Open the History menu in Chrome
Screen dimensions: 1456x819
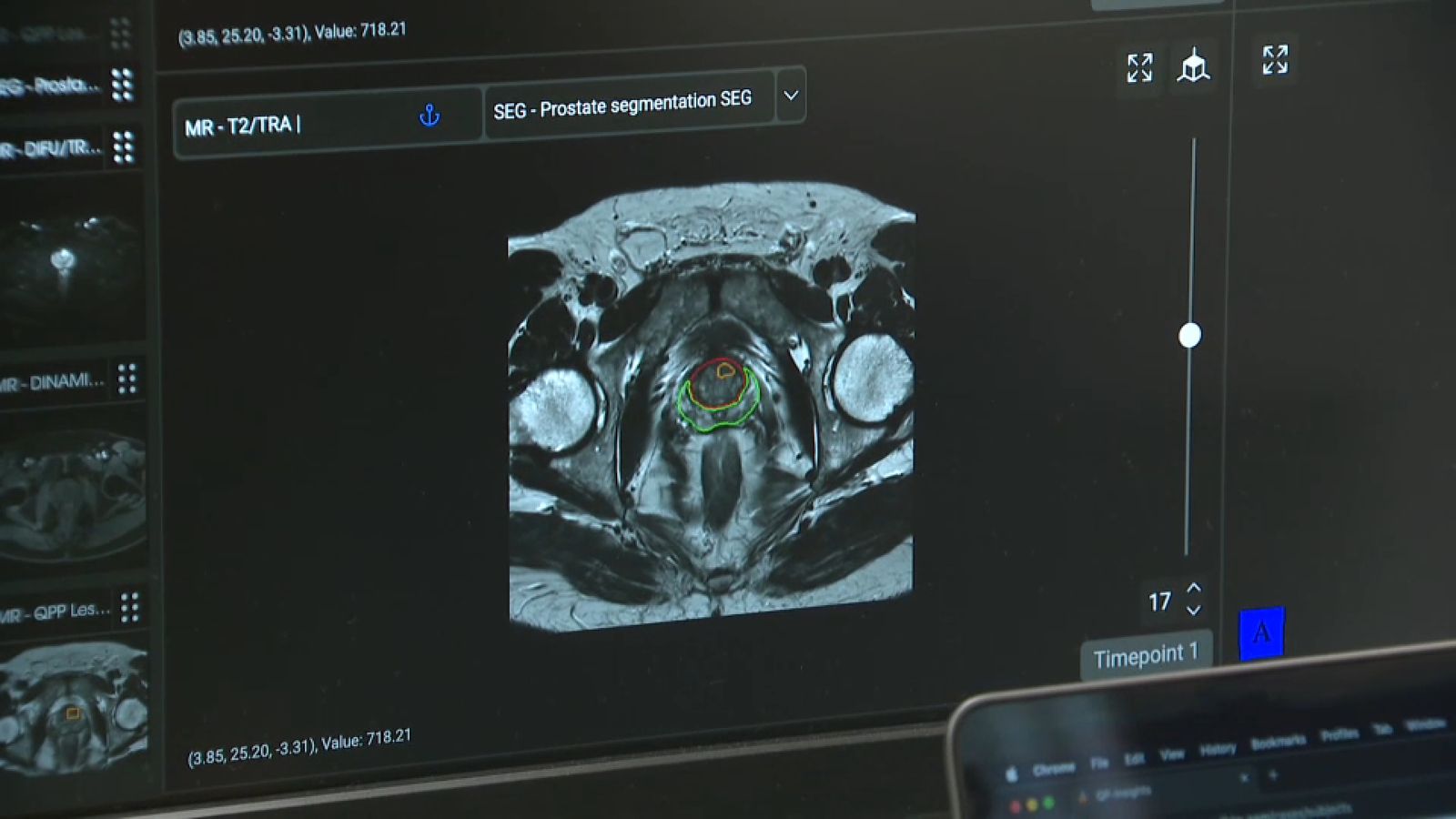(x=1217, y=749)
